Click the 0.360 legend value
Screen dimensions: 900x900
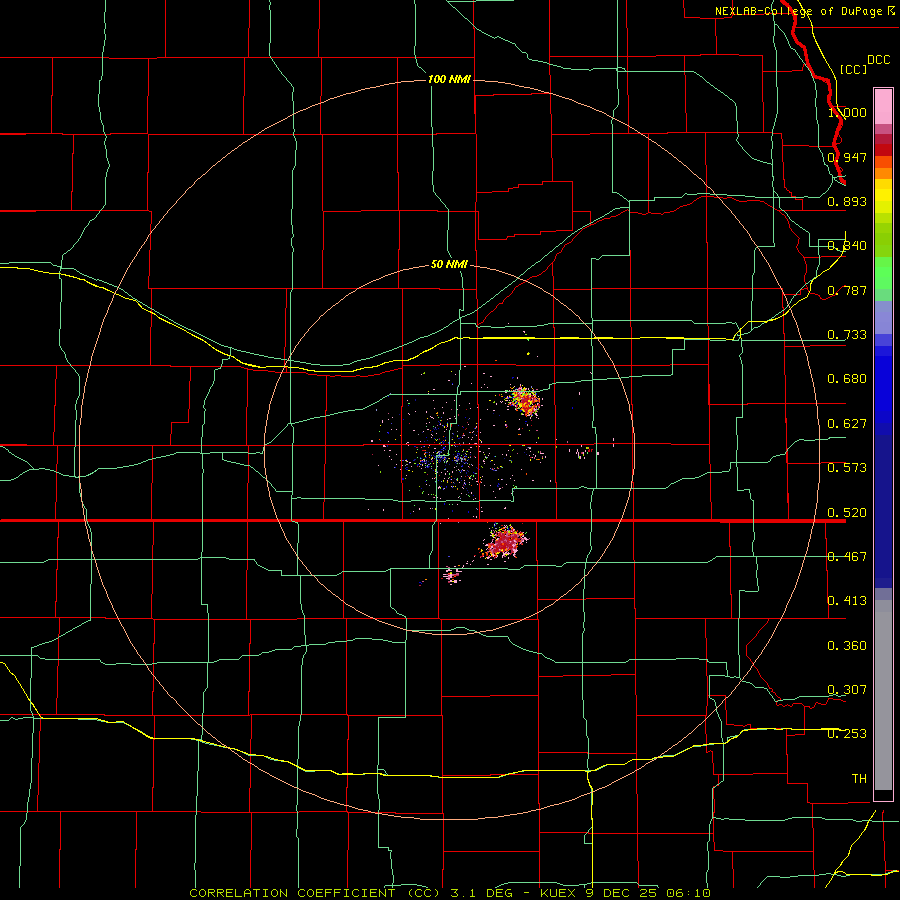(847, 646)
